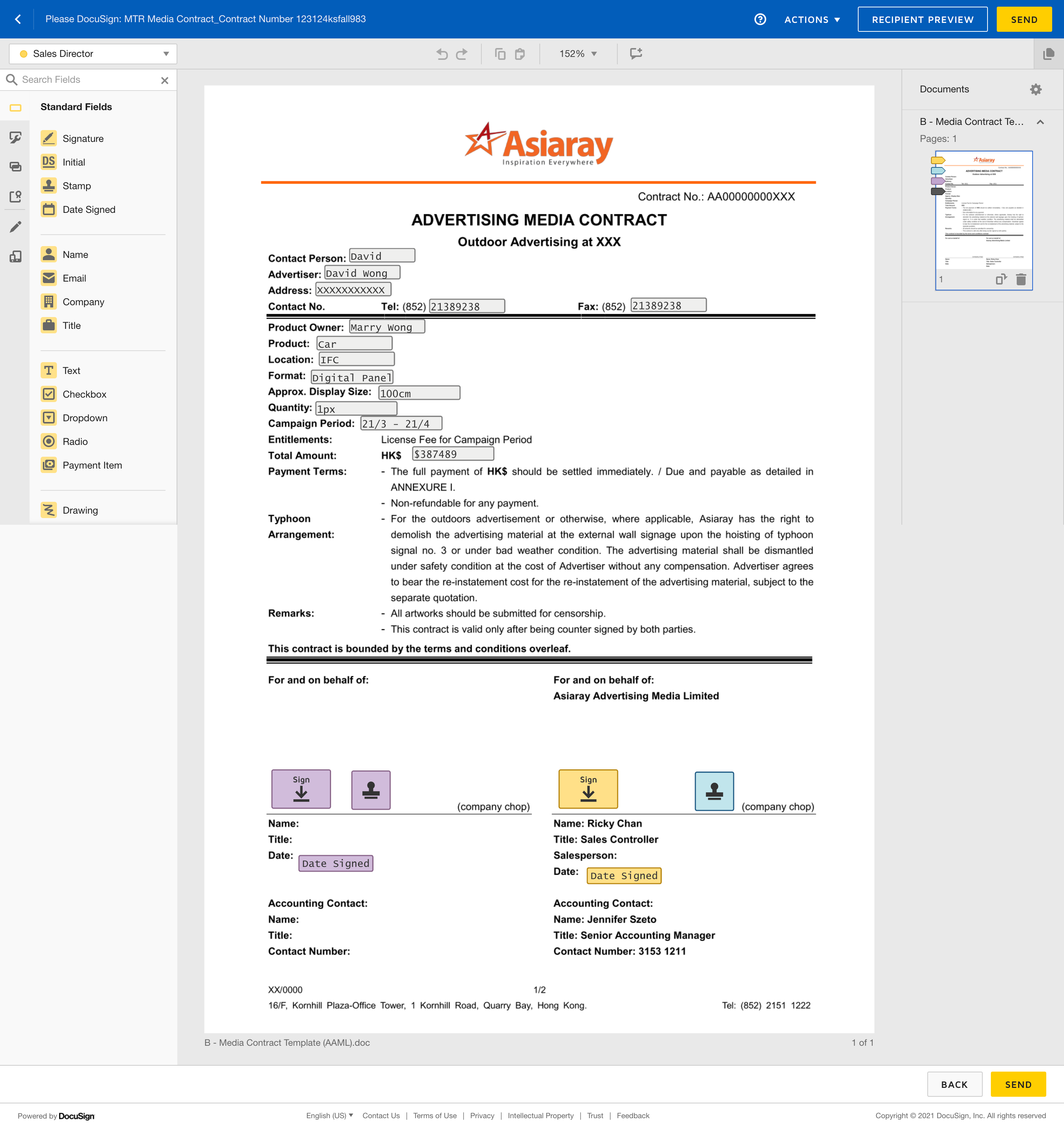
Task: Open the merge fields sidebar icon
Action: 16,167
